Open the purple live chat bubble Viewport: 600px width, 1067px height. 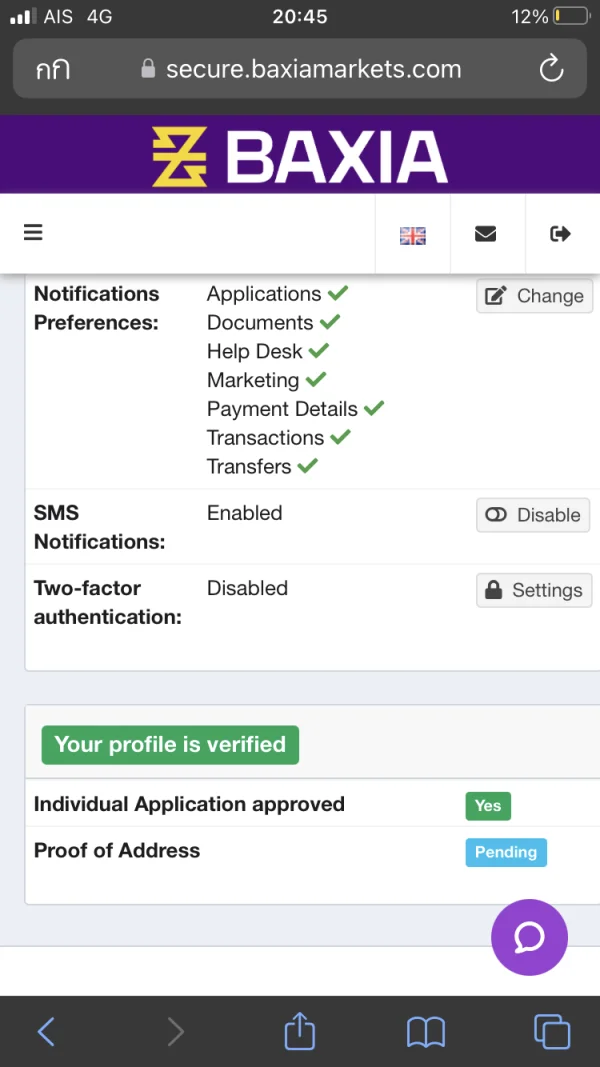pyautogui.click(x=529, y=937)
